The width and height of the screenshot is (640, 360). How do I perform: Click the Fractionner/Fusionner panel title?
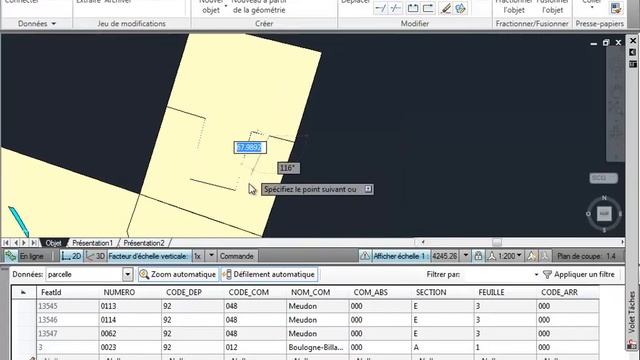point(532,24)
